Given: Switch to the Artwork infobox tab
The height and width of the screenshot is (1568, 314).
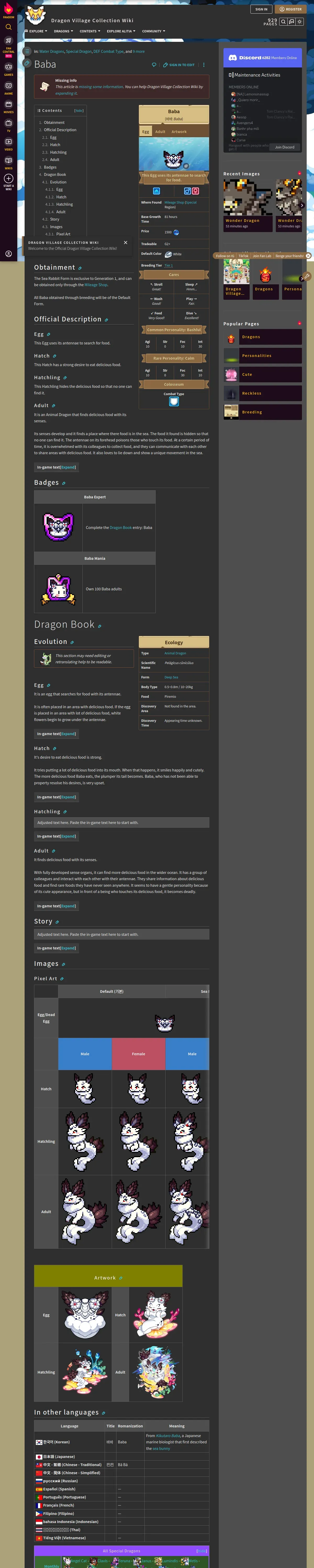Looking at the screenshot, I should click(x=179, y=131).
